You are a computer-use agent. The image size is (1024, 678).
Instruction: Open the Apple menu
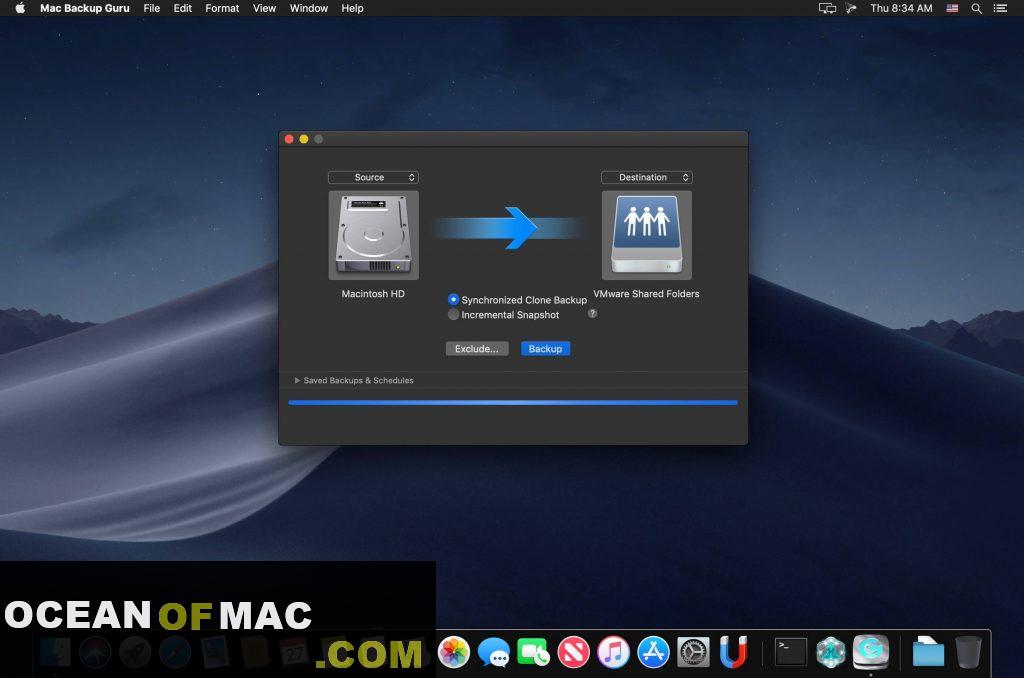(x=20, y=8)
